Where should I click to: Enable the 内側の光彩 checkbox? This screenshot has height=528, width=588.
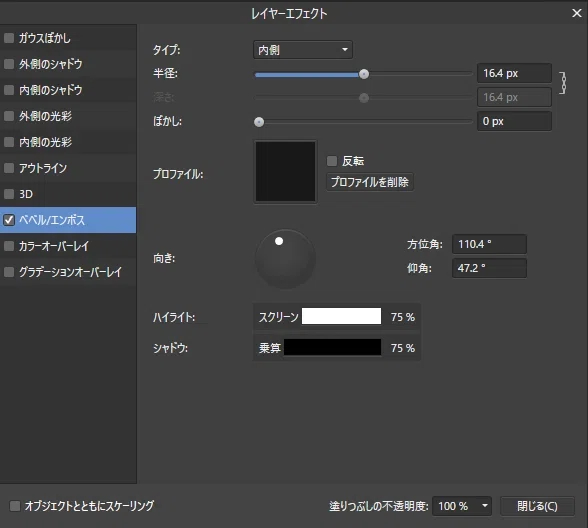(x=9, y=142)
